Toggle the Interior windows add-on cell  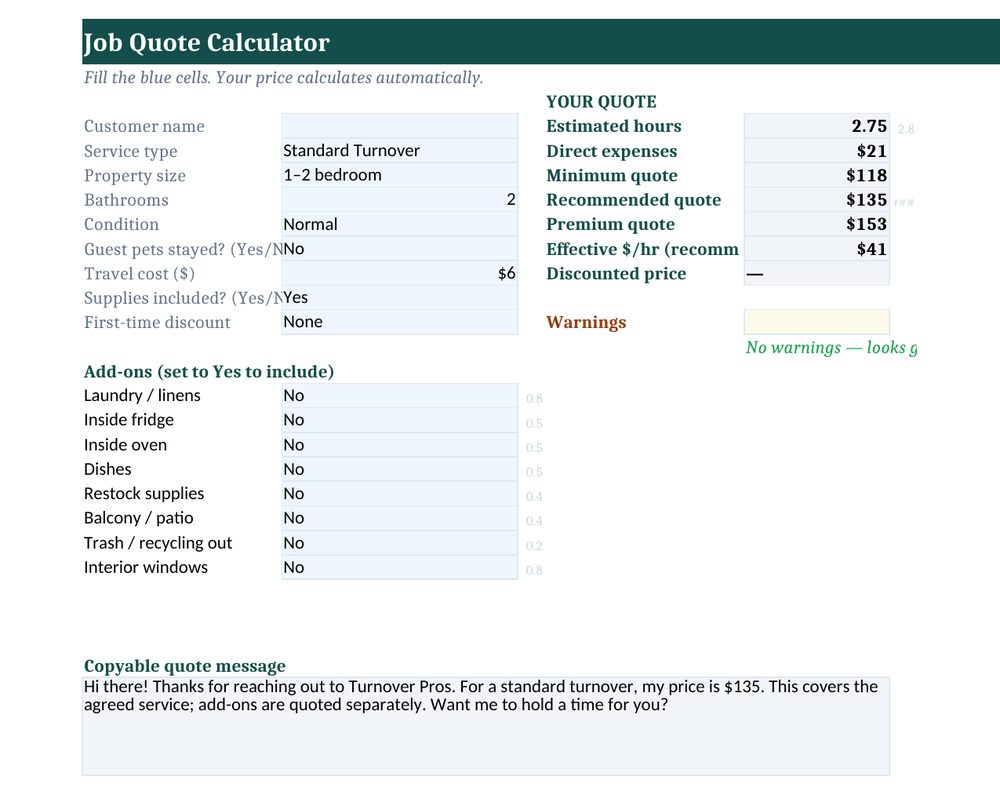pyautogui.click(x=399, y=567)
